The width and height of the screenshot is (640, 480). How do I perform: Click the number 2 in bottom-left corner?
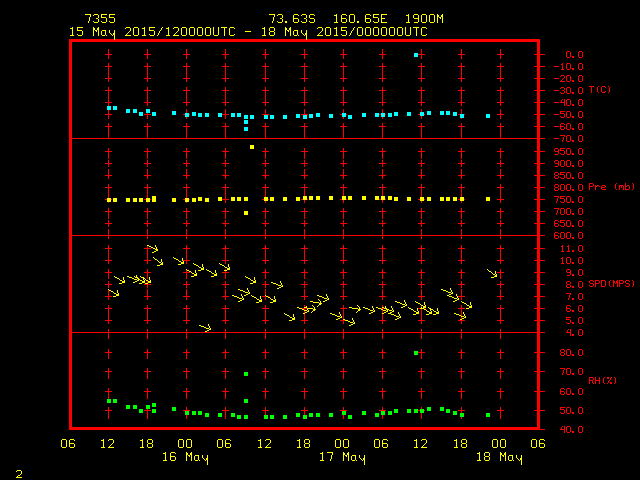[x=18, y=472]
